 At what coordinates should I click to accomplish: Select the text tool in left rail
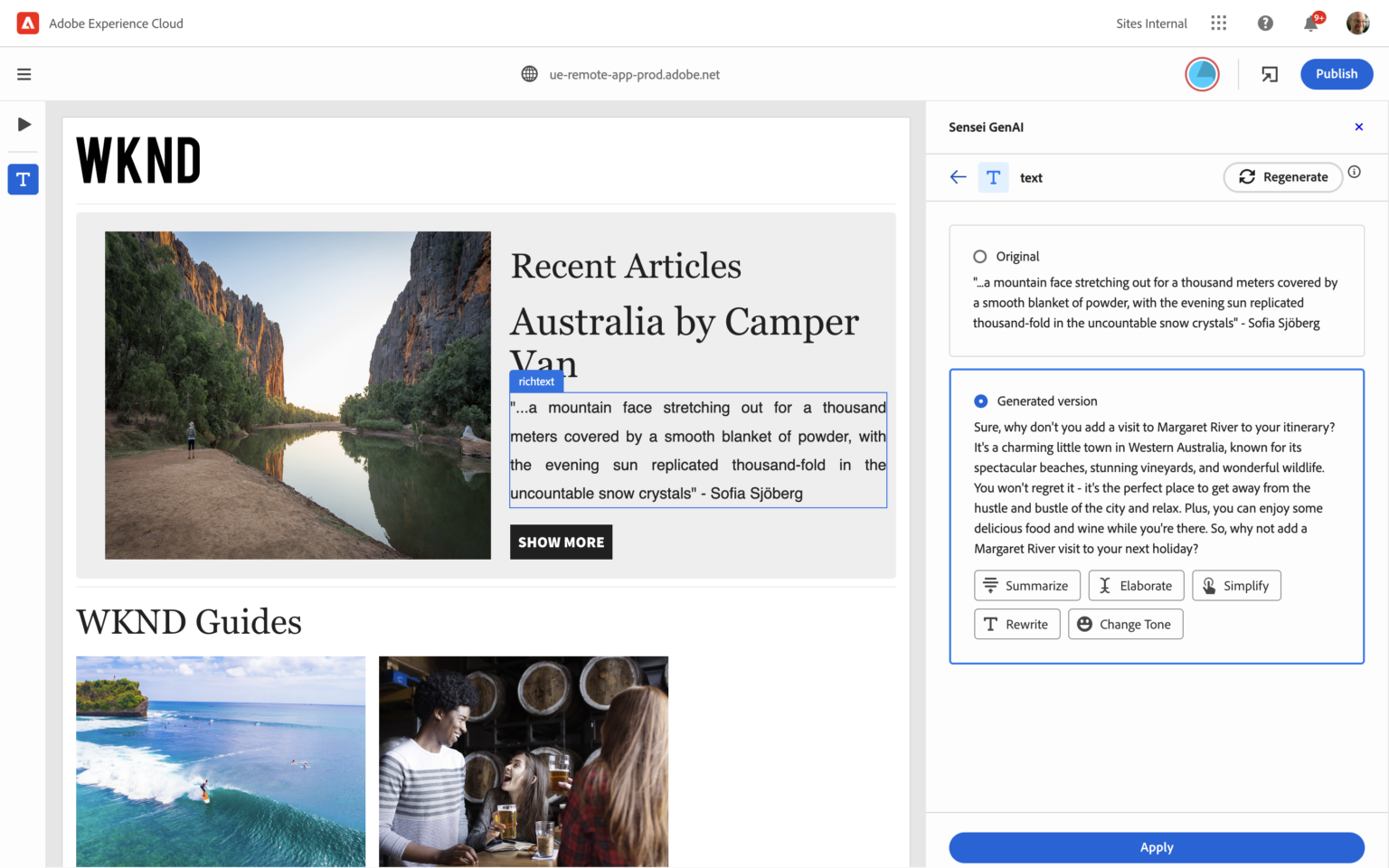pyautogui.click(x=24, y=179)
